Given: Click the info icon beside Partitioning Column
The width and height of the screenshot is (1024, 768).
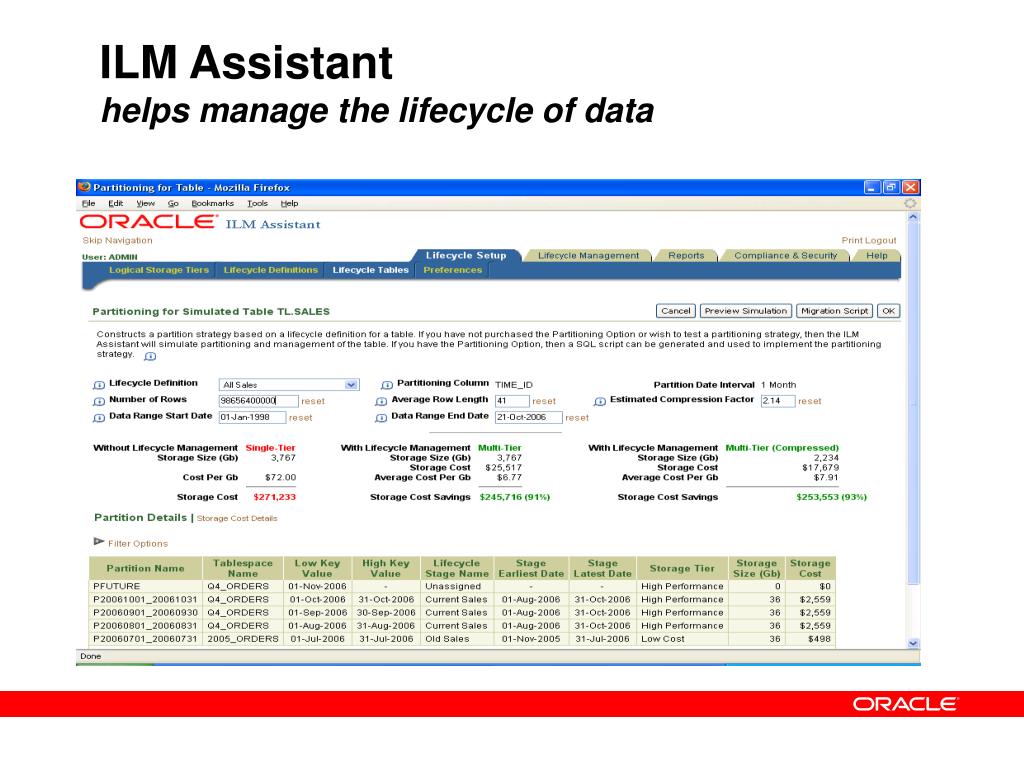Looking at the screenshot, I should coord(387,385).
